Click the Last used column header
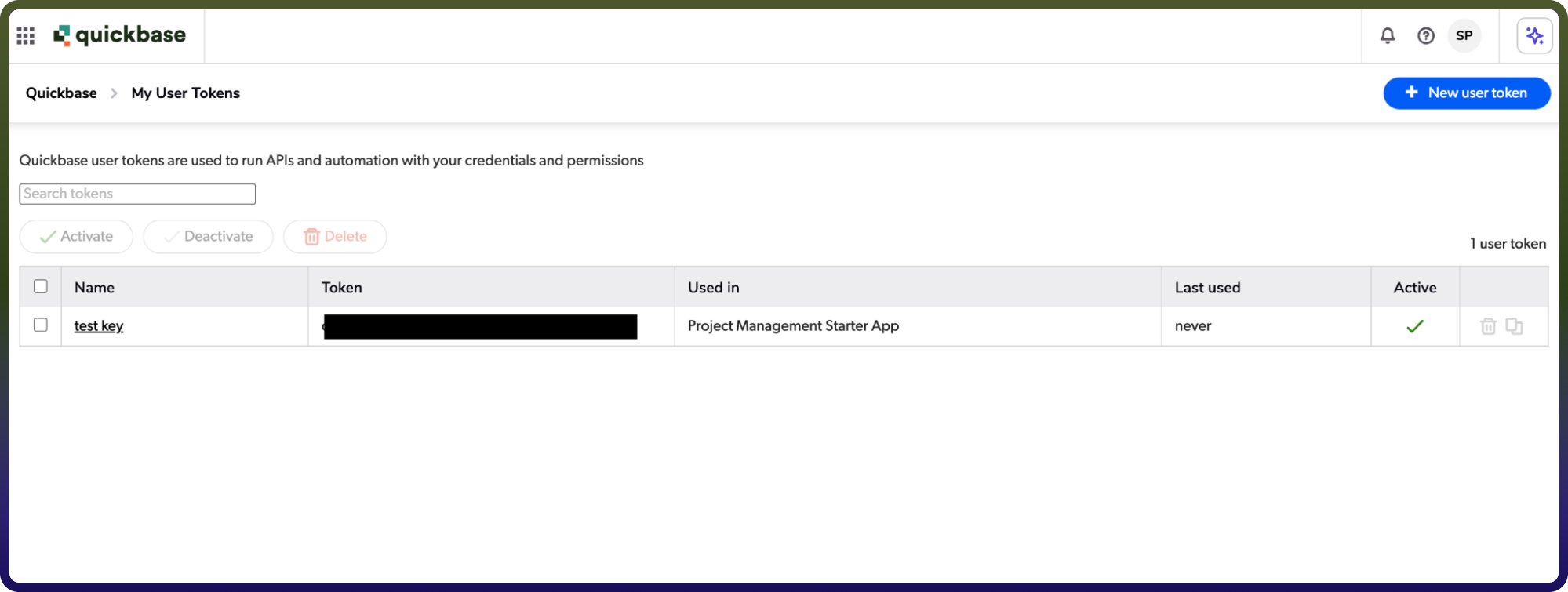This screenshot has height=592, width=1568. (1207, 287)
